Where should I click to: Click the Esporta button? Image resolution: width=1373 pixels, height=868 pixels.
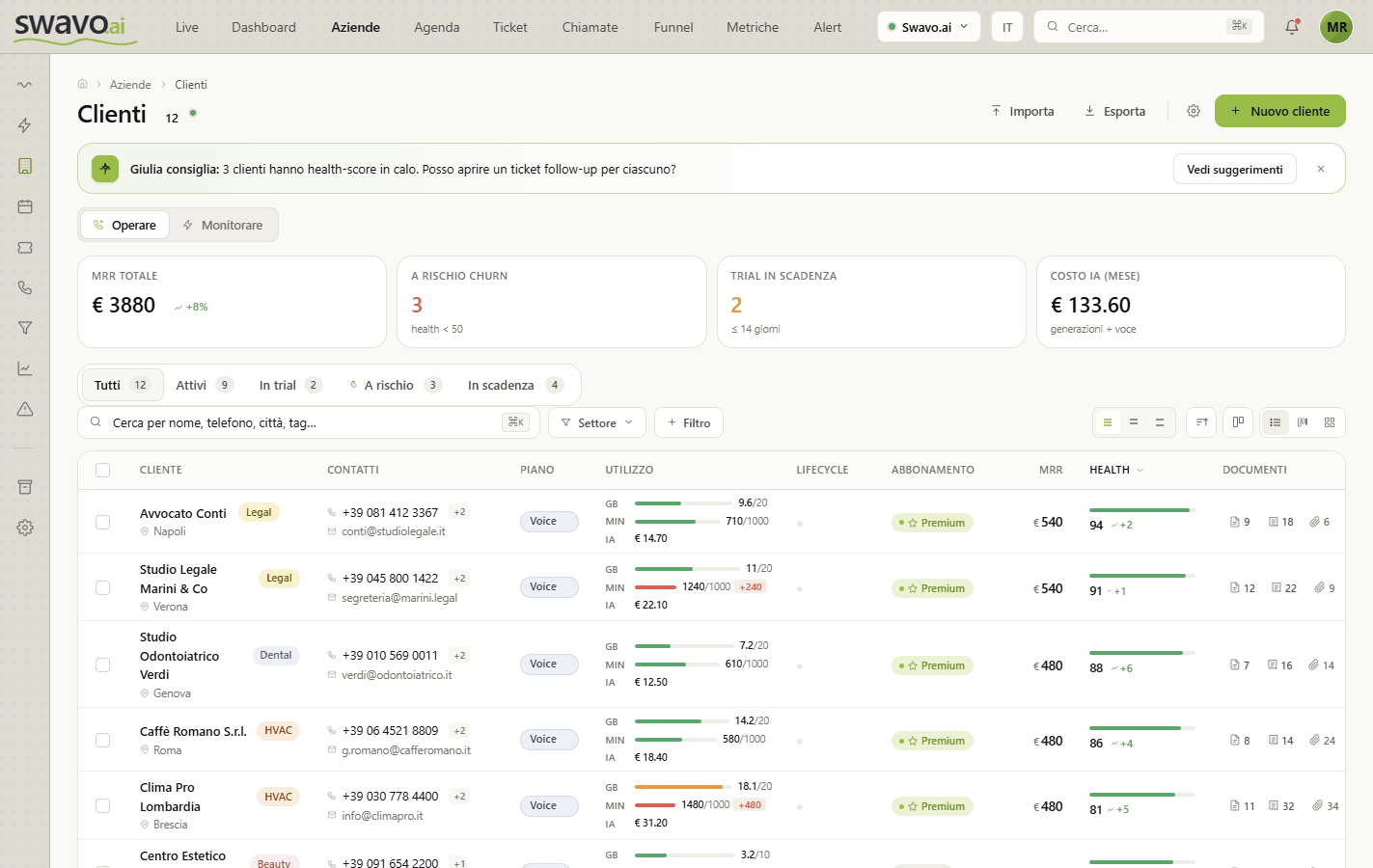tap(1115, 111)
